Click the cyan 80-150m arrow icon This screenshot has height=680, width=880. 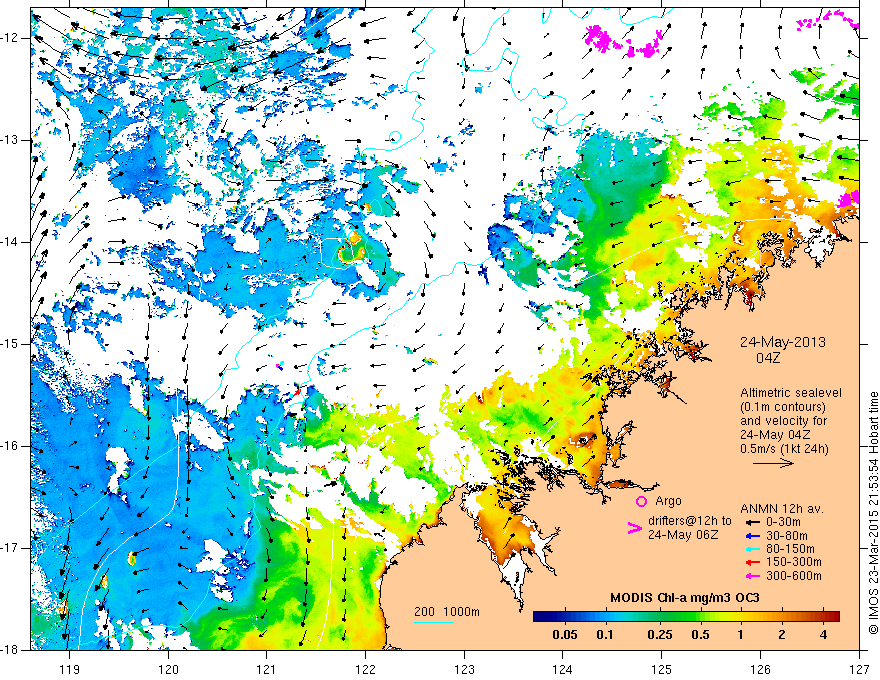[x=752, y=549]
